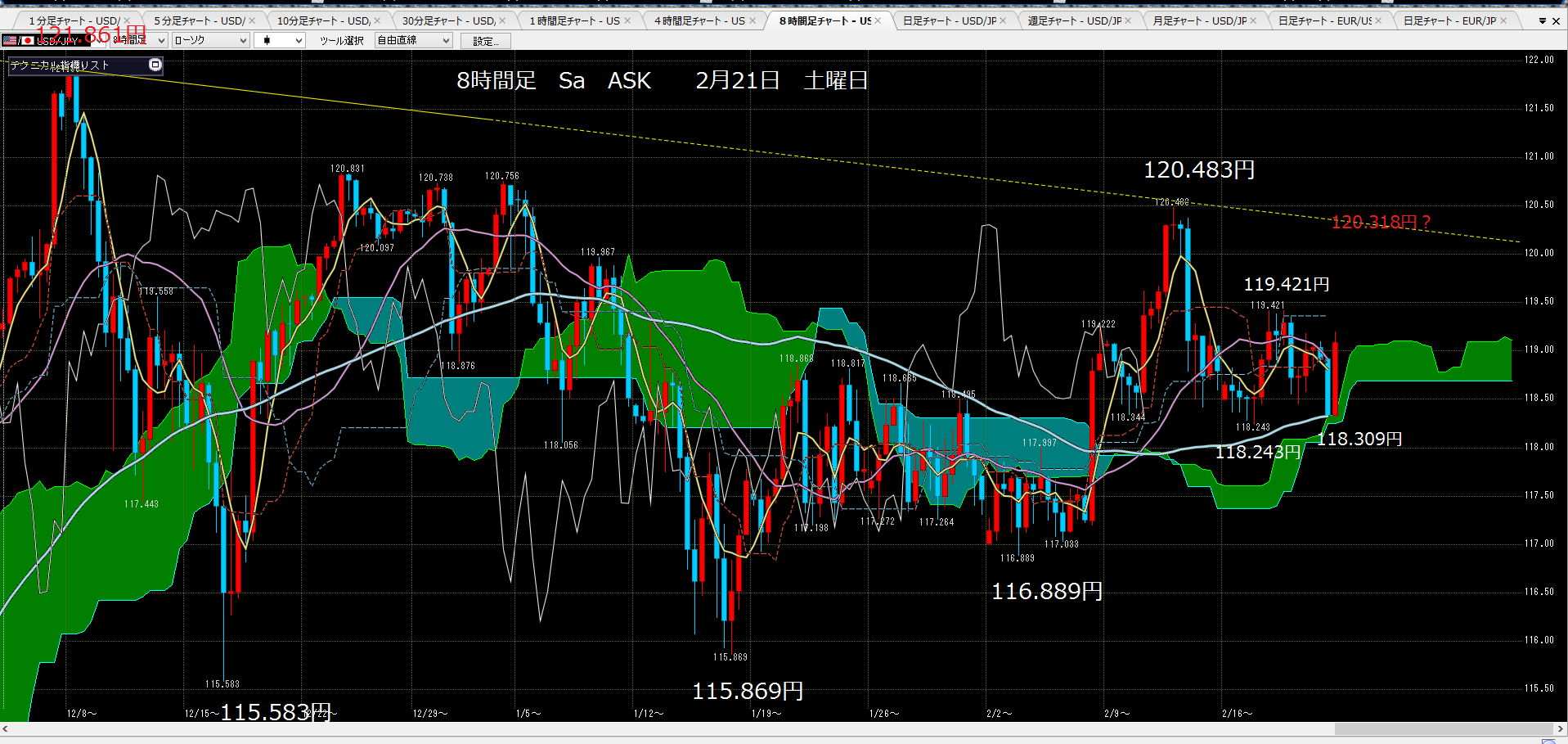Close the active 8時間足チャート tab
Viewport: 1568px width, 744px height.
point(878,21)
